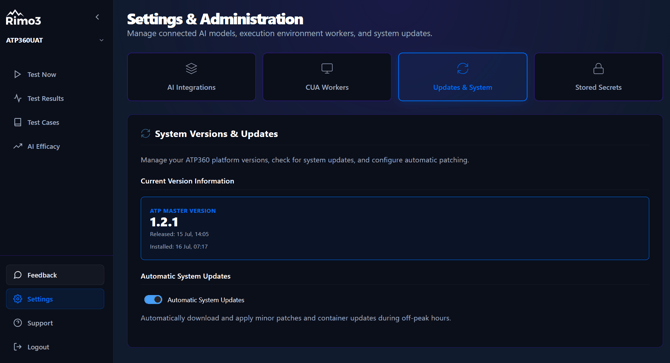The height and width of the screenshot is (363, 670).
Task: Open Stored Secrets tab
Action: [598, 77]
